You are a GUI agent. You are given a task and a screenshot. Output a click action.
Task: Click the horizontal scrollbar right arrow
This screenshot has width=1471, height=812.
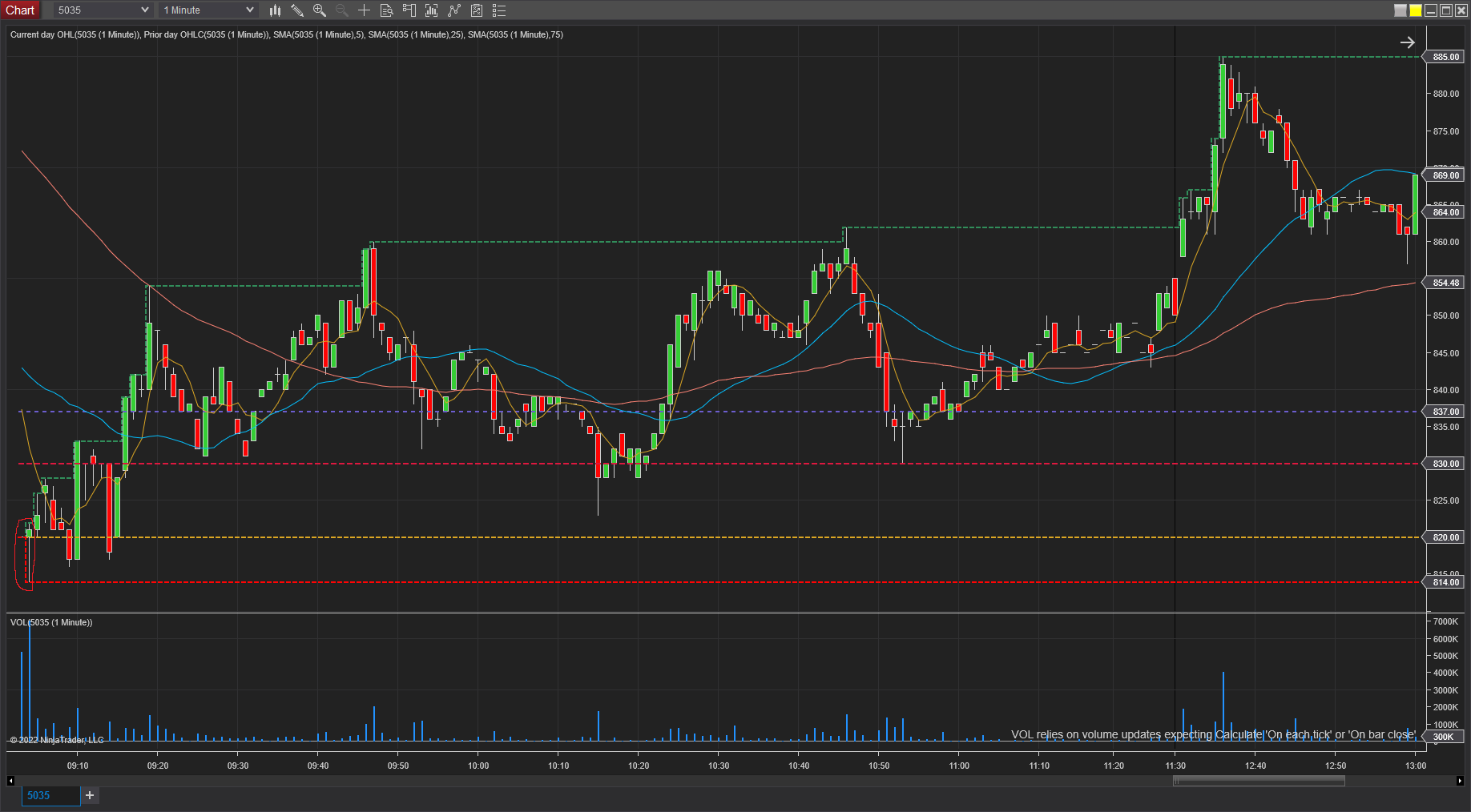click(1460, 781)
